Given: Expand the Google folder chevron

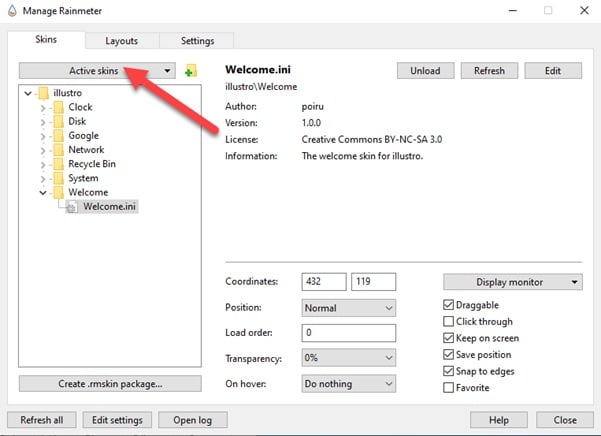Looking at the screenshot, I should pos(43,136).
